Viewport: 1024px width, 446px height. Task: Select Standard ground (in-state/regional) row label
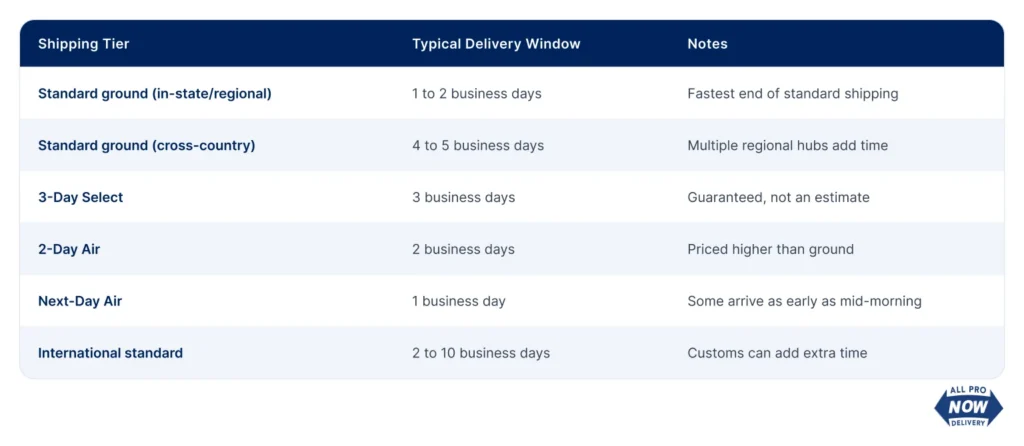click(155, 93)
